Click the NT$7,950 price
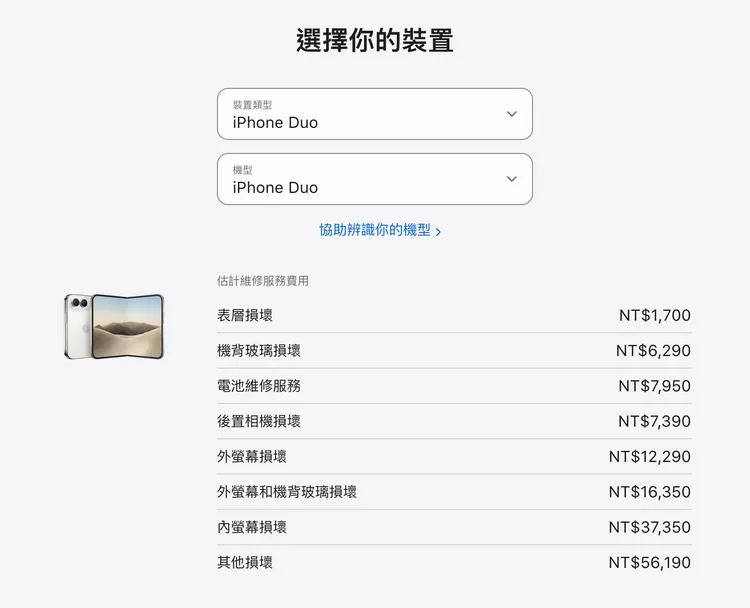The image size is (750, 608). point(654,386)
